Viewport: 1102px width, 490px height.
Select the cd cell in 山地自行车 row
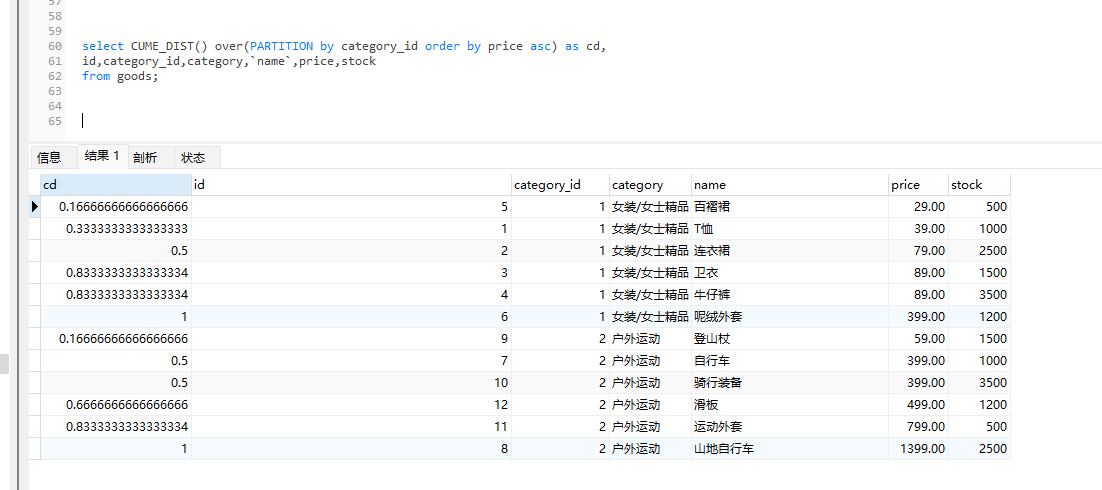(115, 449)
